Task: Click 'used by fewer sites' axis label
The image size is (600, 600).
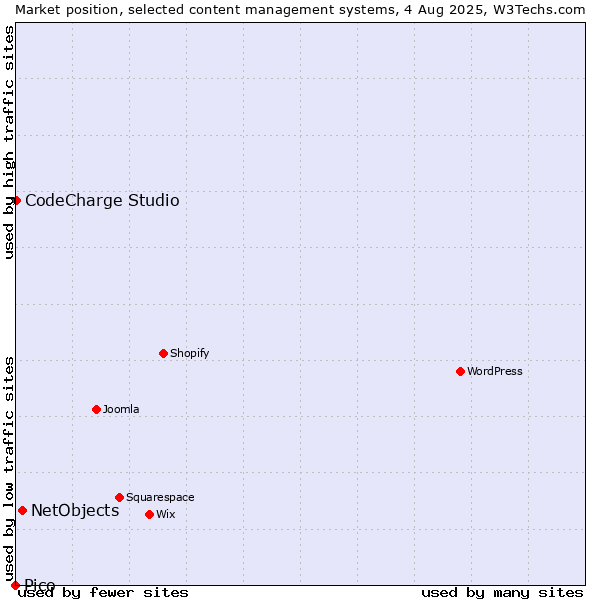Action: [103, 593]
